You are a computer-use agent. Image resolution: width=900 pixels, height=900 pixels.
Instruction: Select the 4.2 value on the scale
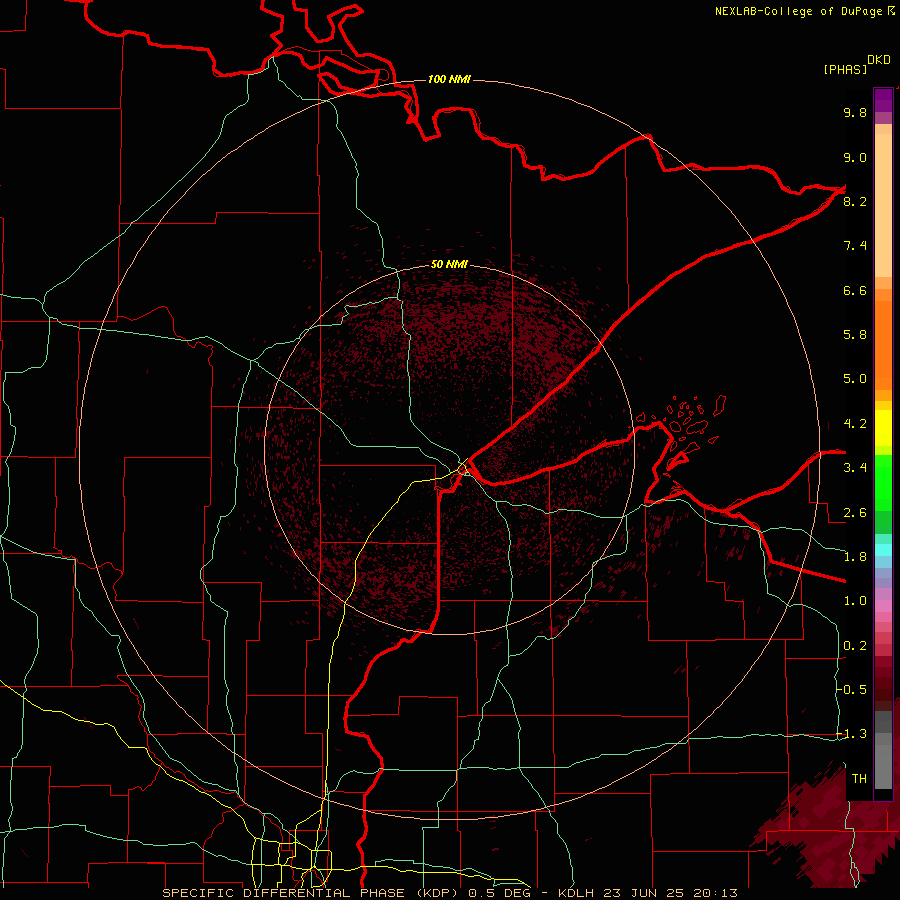855,424
